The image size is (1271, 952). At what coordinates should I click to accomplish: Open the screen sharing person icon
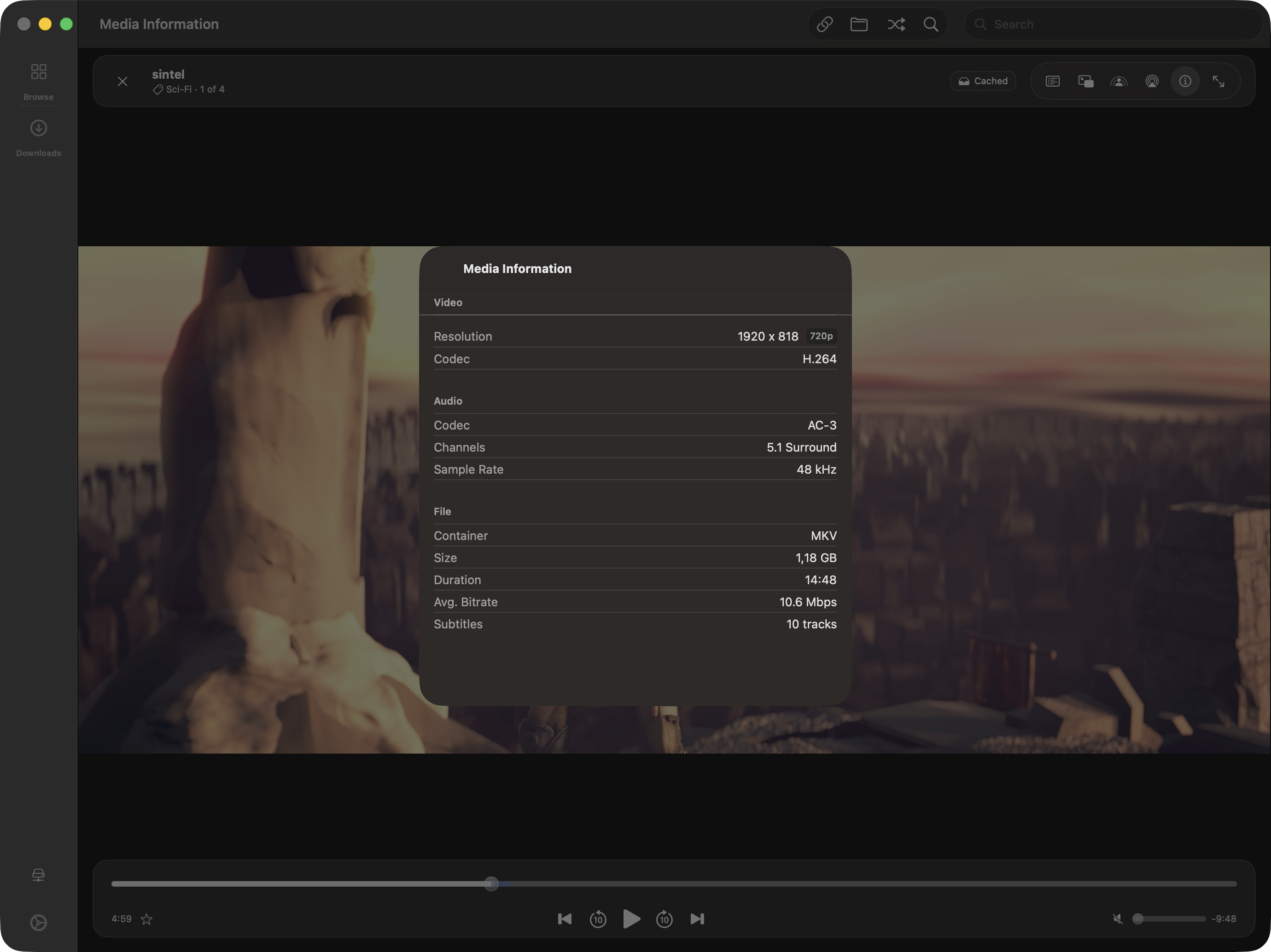pyautogui.click(x=1118, y=81)
